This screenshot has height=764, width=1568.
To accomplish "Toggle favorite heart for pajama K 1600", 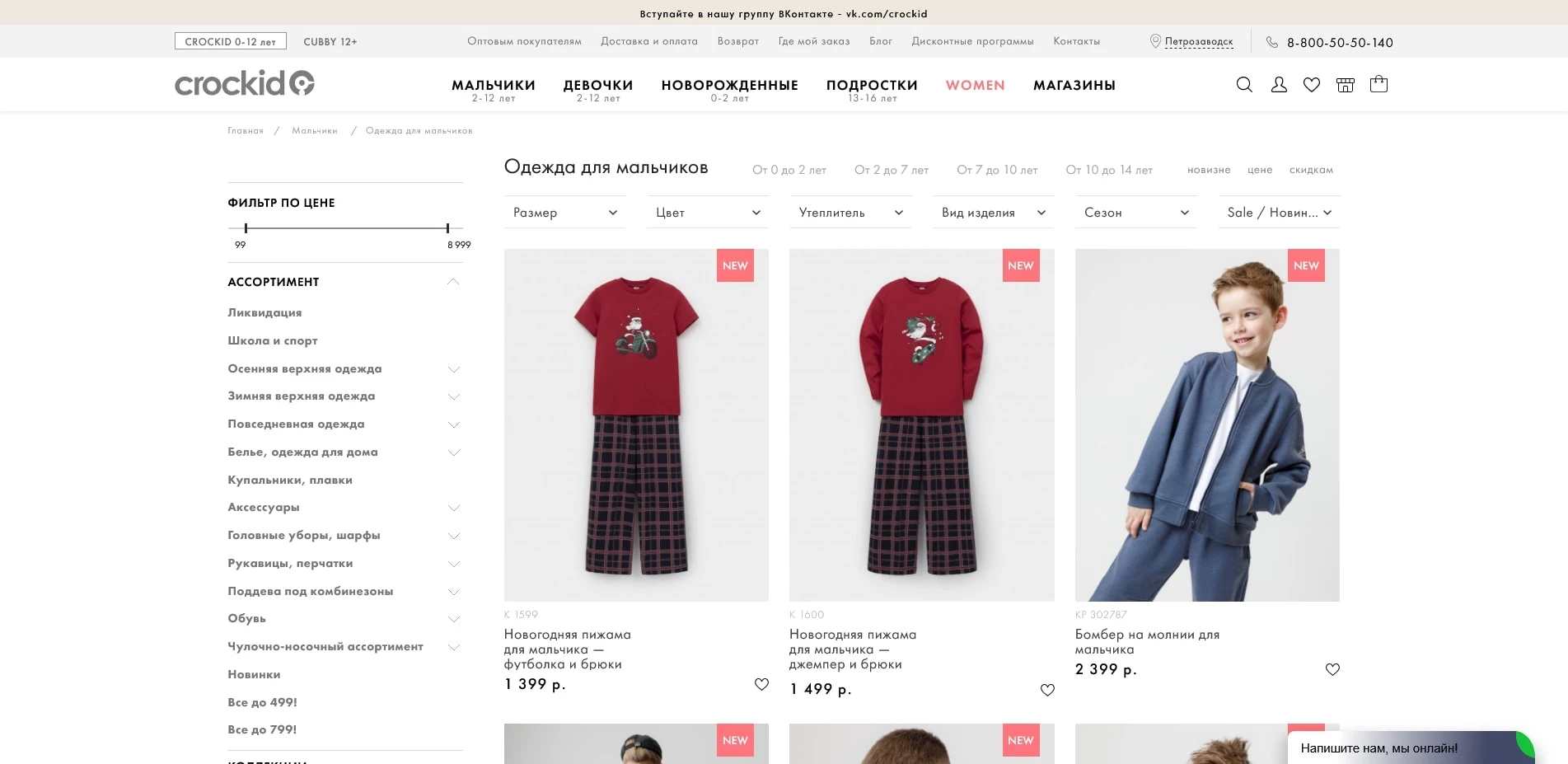I will coord(1047,690).
